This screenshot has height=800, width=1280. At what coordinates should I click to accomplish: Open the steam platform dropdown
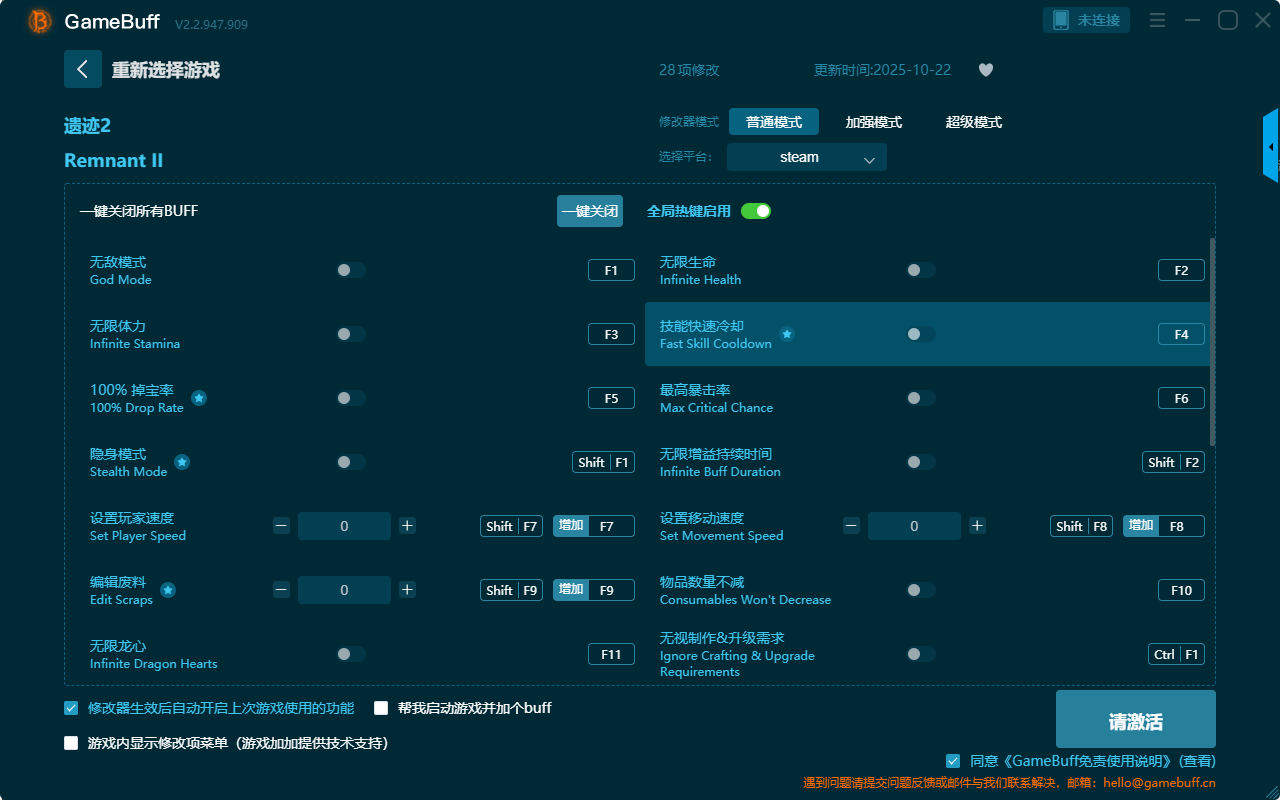point(806,157)
